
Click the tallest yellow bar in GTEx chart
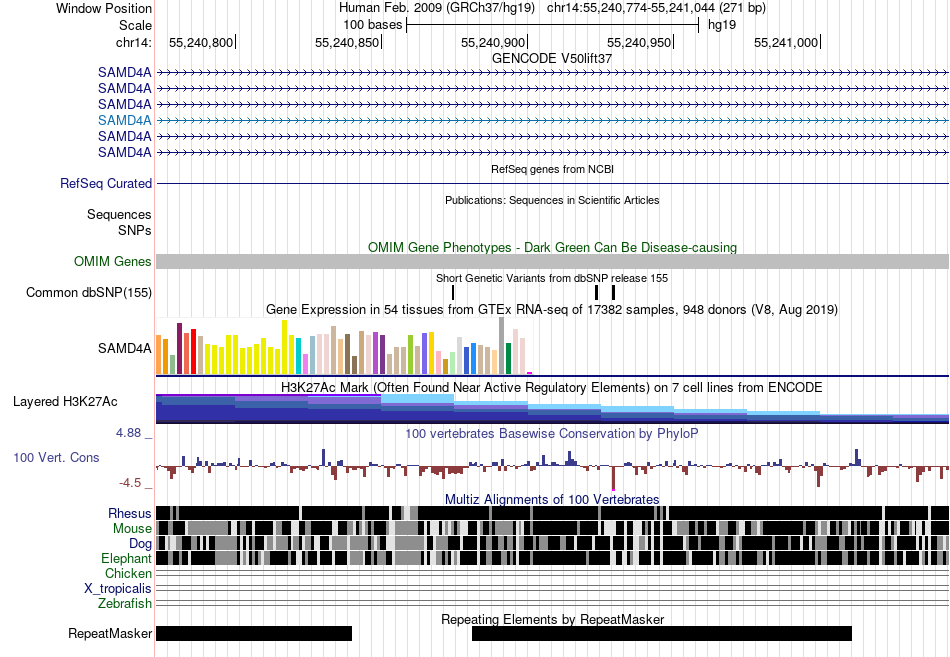point(284,347)
